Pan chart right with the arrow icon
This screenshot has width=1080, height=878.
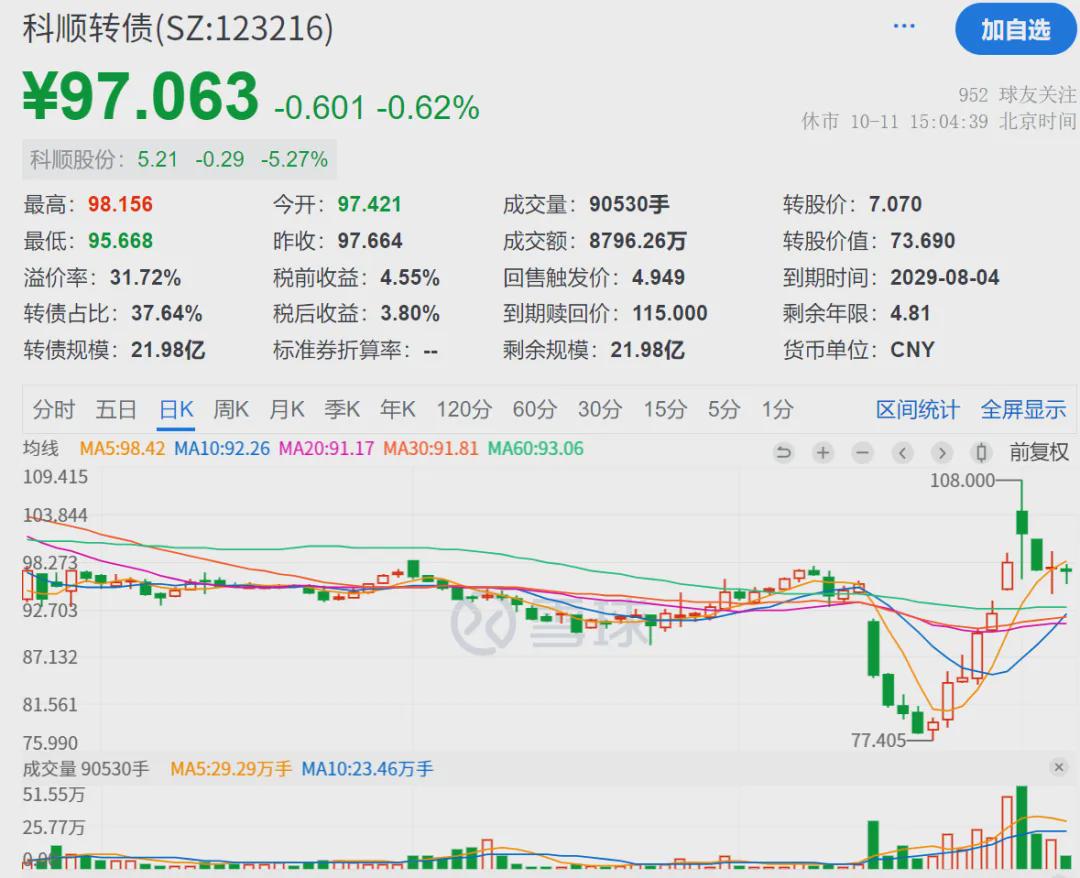click(x=942, y=452)
